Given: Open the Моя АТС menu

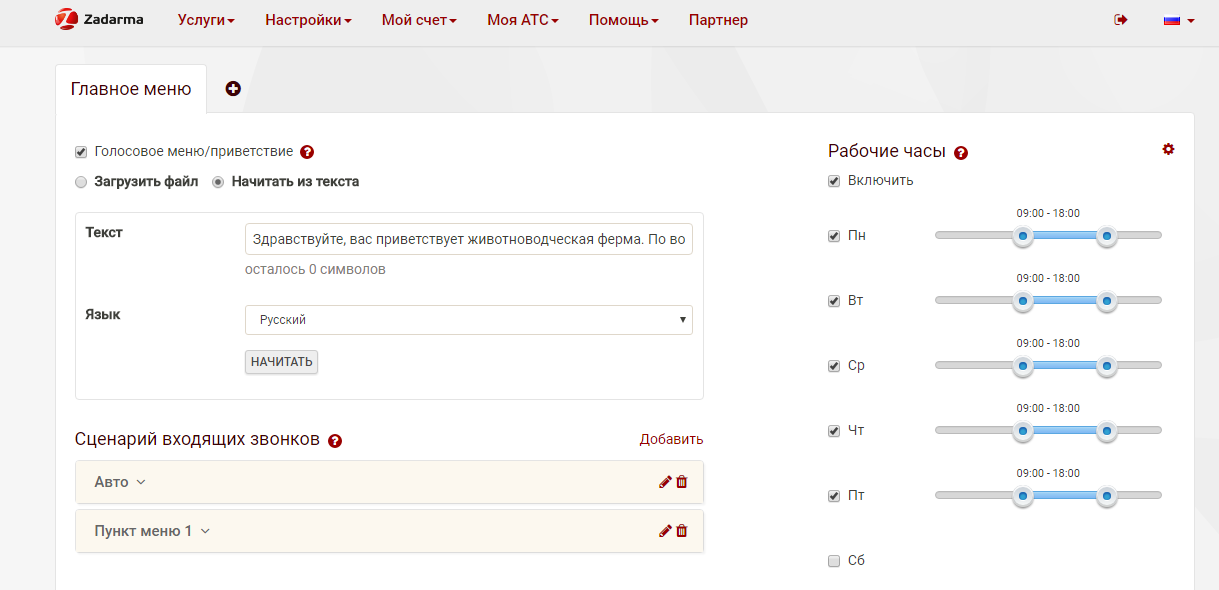Looking at the screenshot, I should coord(522,20).
